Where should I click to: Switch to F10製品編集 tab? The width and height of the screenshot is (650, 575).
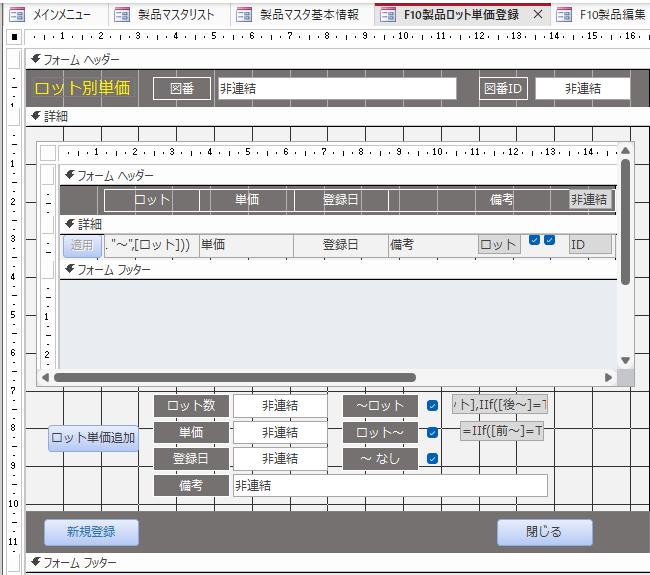coord(601,15)
